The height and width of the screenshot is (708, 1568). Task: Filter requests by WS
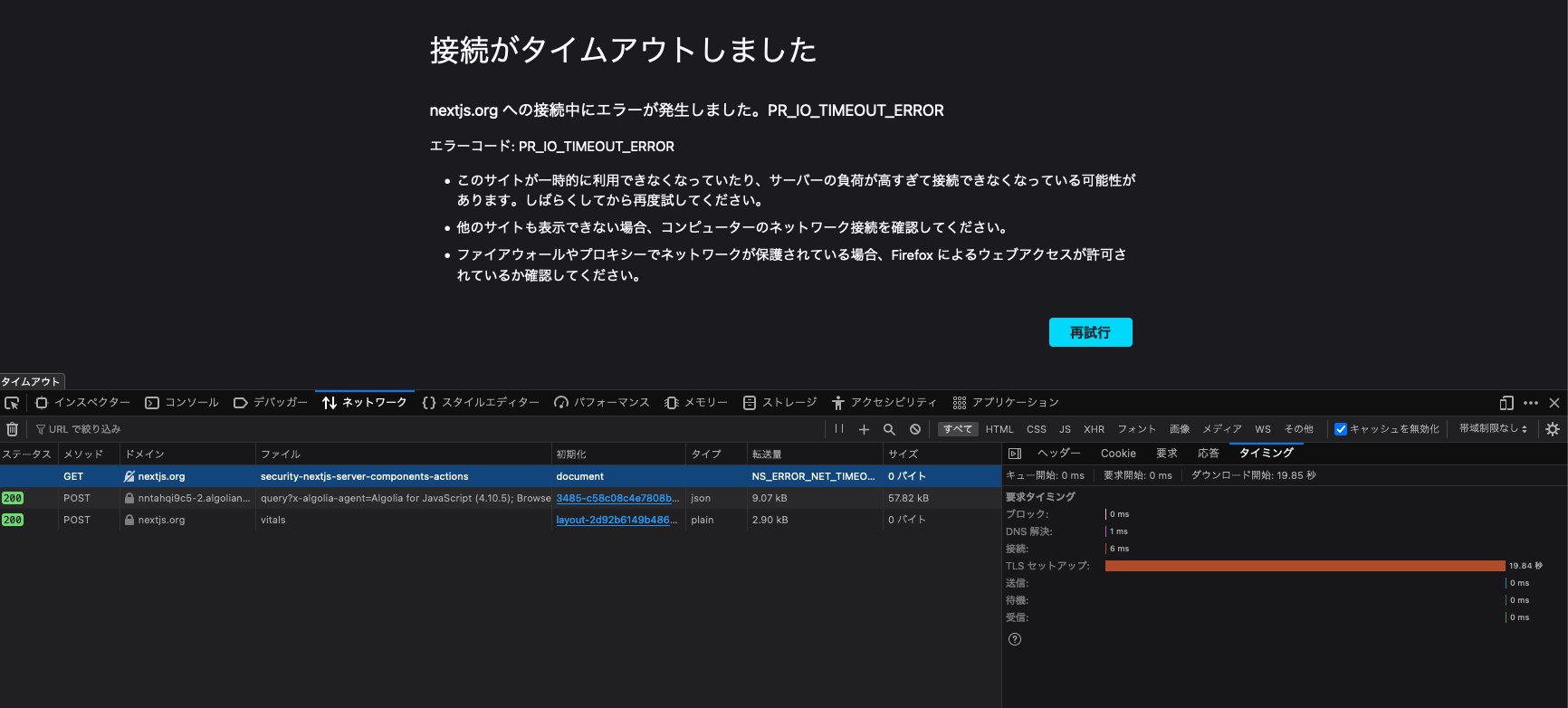pos(1263,429)
